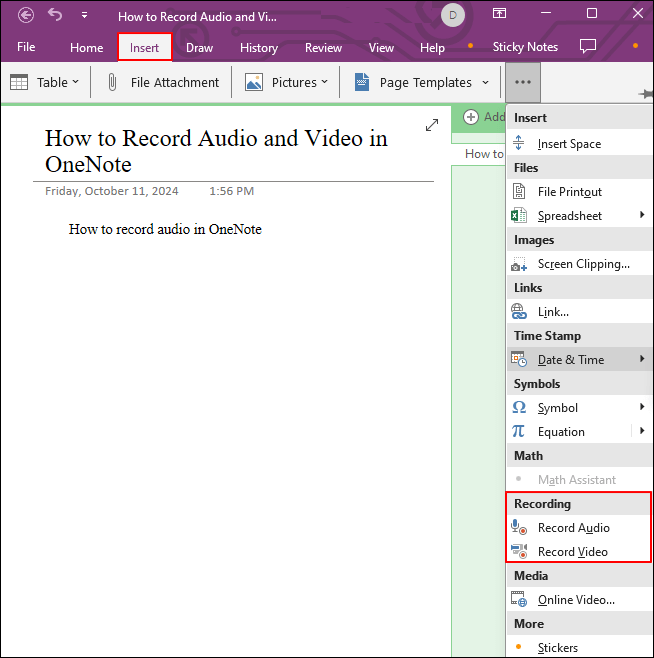Choose Record Video from the menu
This screenshot has height=658, width=654.
[x=579, y=551]
